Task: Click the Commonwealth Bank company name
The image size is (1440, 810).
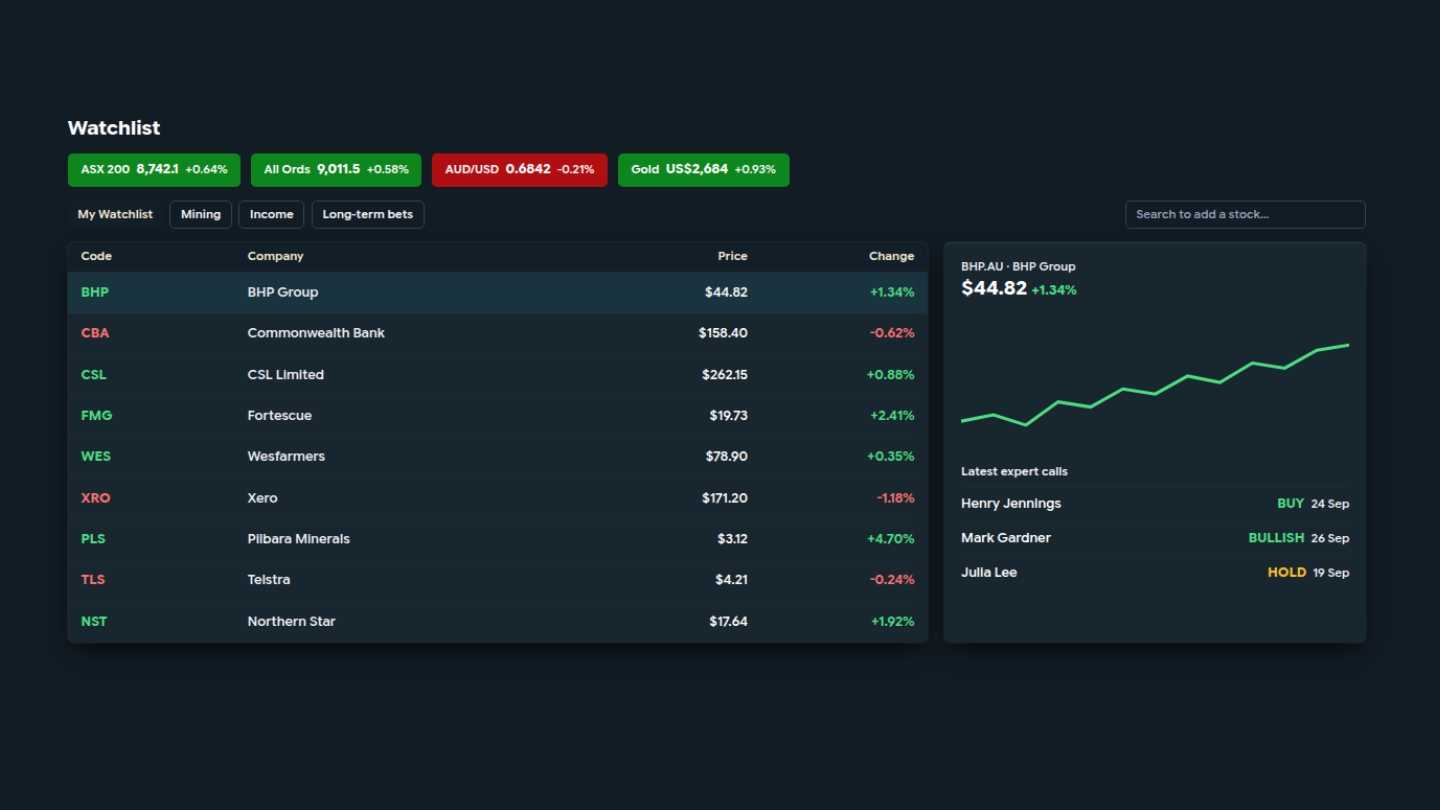Action: [x=316, y=333]
